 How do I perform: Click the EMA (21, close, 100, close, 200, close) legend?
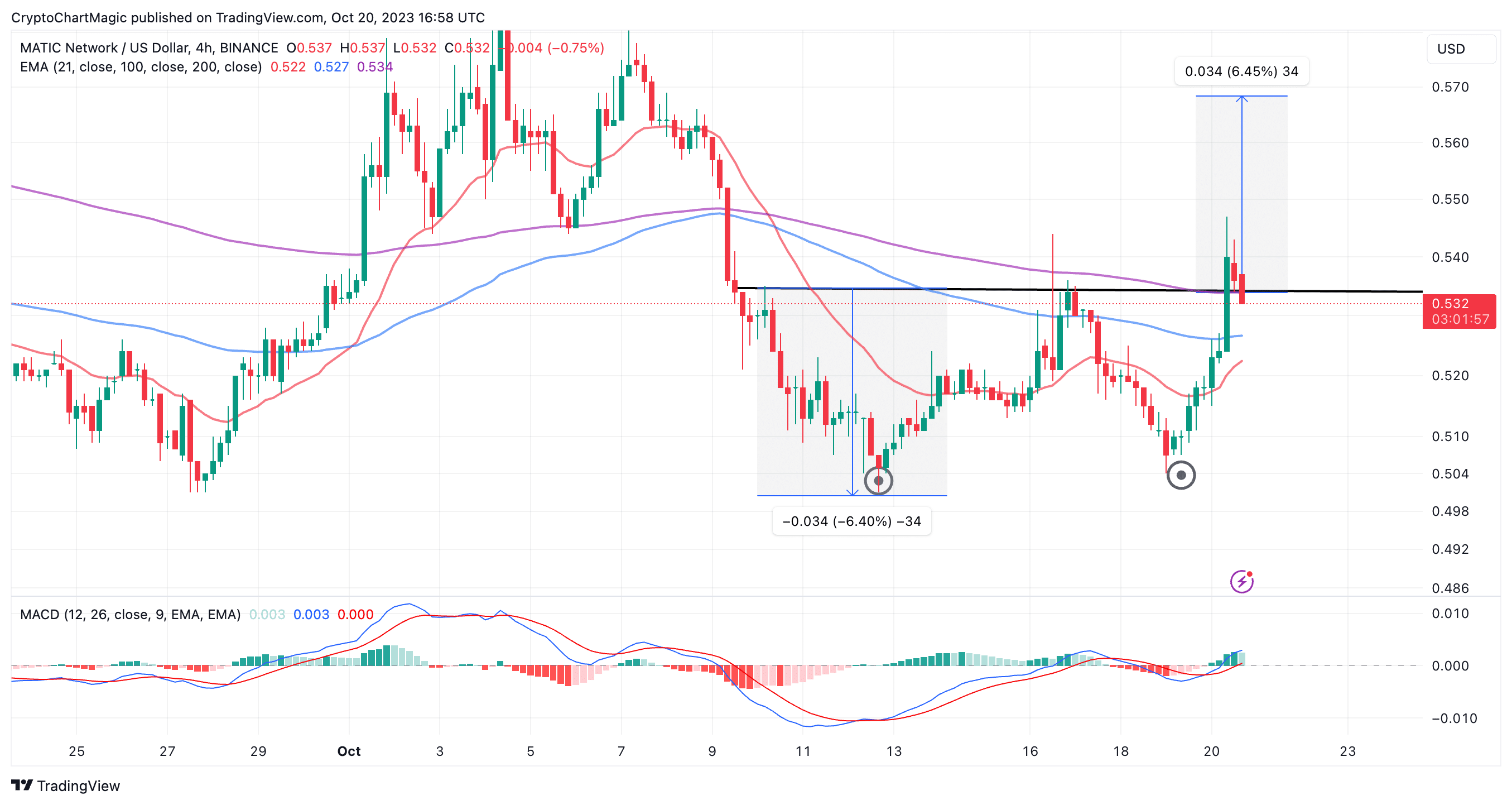pos(141,67)
